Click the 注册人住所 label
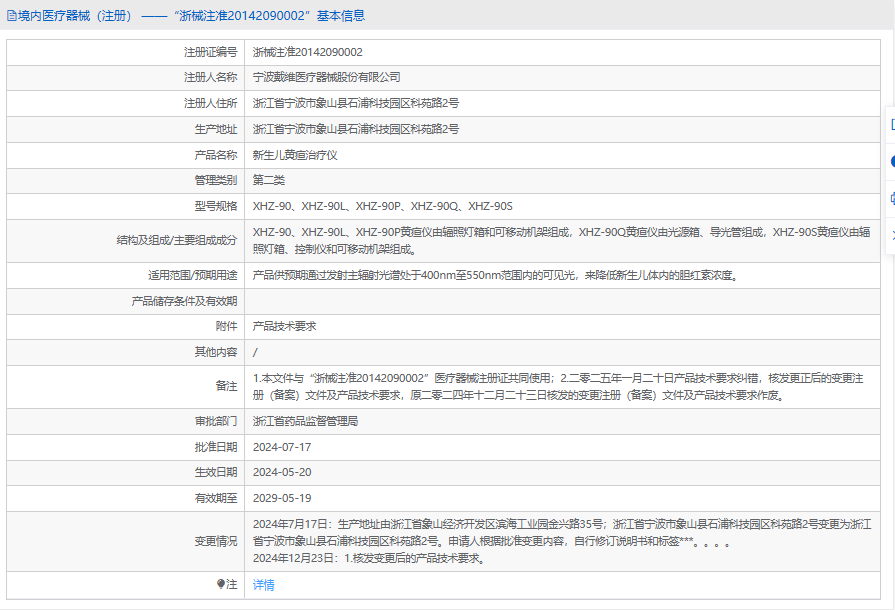The image size is (895, 610). click(x=211, y=103)
